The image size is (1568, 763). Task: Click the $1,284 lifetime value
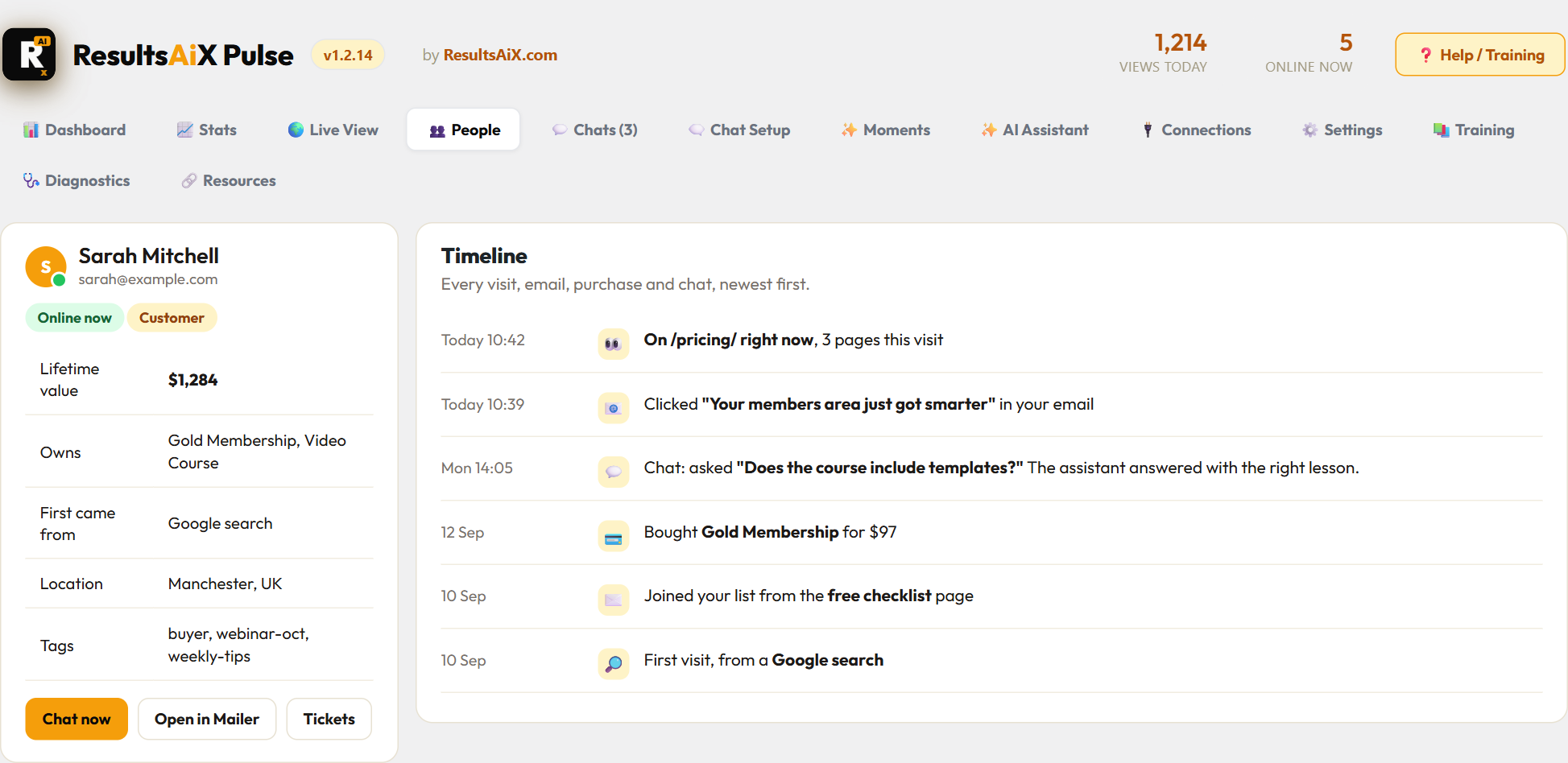point(192,380)
